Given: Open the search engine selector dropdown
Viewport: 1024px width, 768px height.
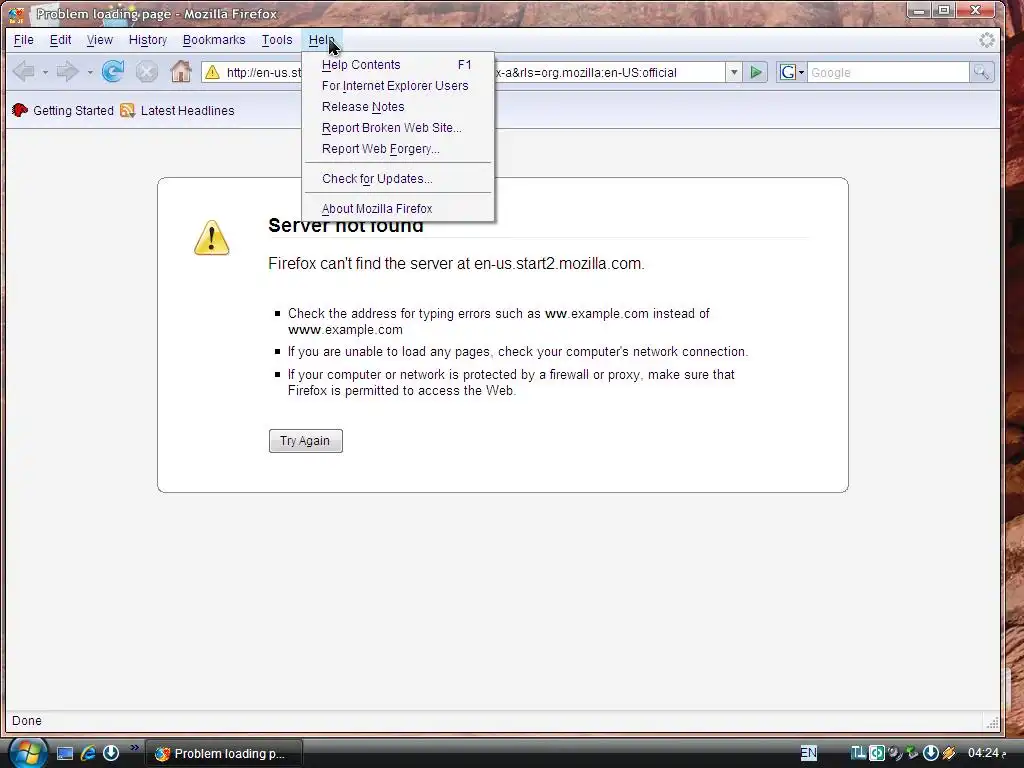Looking at the screenshot, I should click(801, 72).
